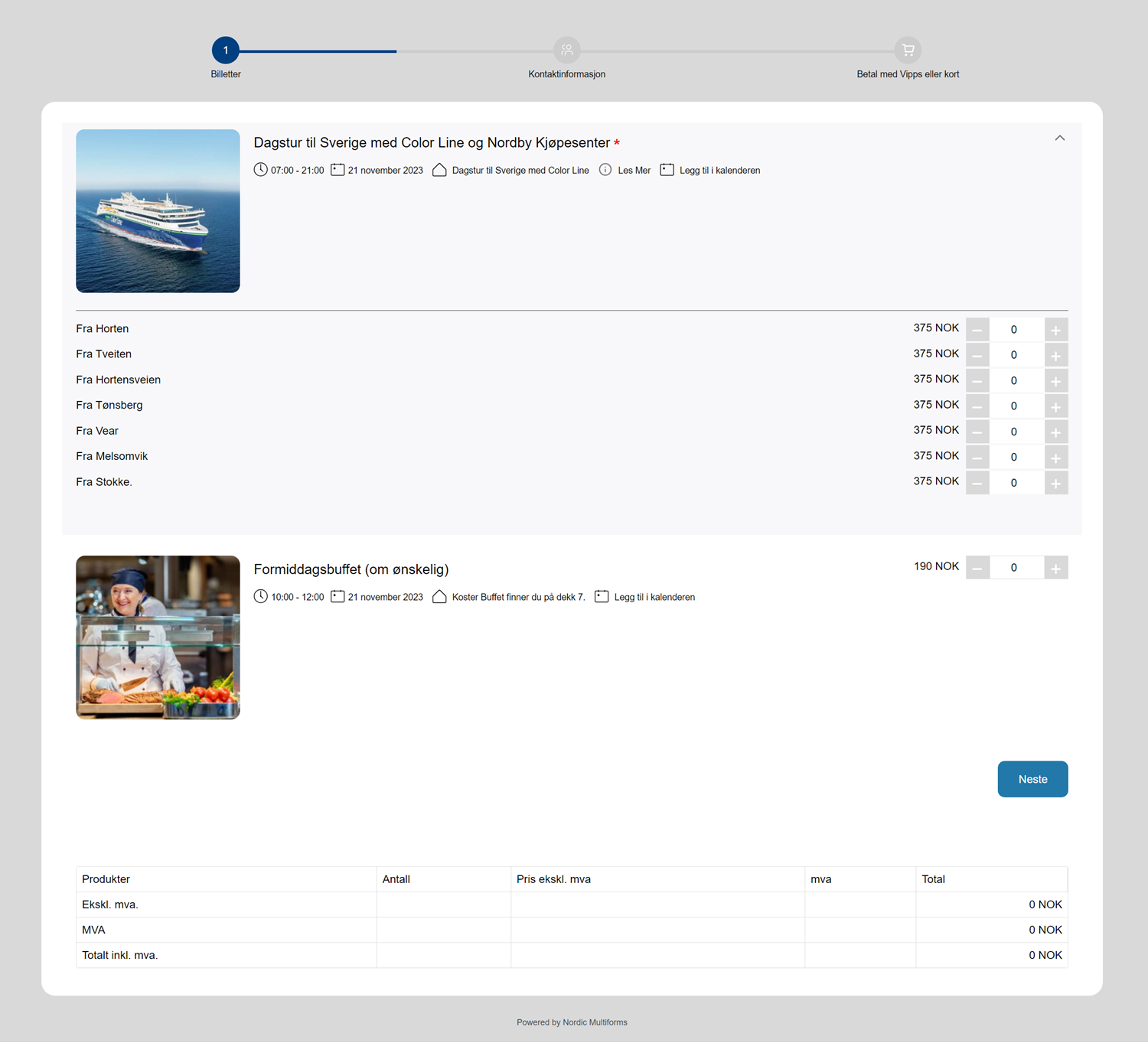1148x1043 pixels.
Task: Click the Totalt inkl. mva. row label
Action: [x=120, y=955]
